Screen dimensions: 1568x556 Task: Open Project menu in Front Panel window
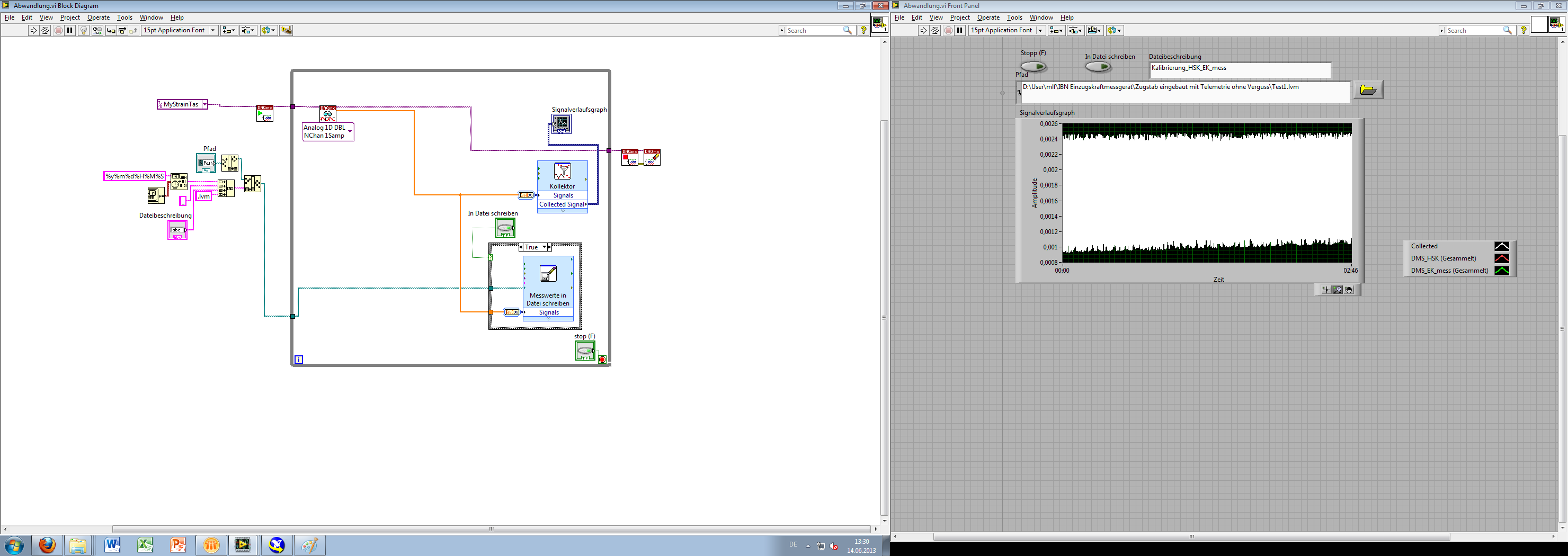pyautogui.click(x=960, y=17)
